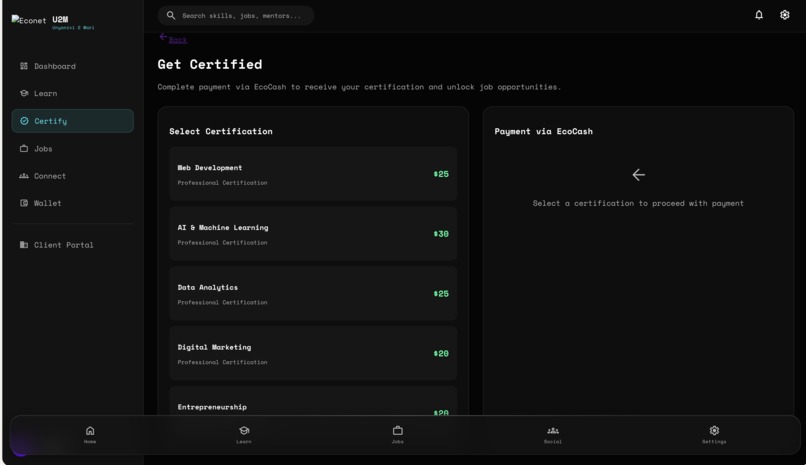
Task: Click the $30 price for AI & Machine Learning
Action: point(441,234)
